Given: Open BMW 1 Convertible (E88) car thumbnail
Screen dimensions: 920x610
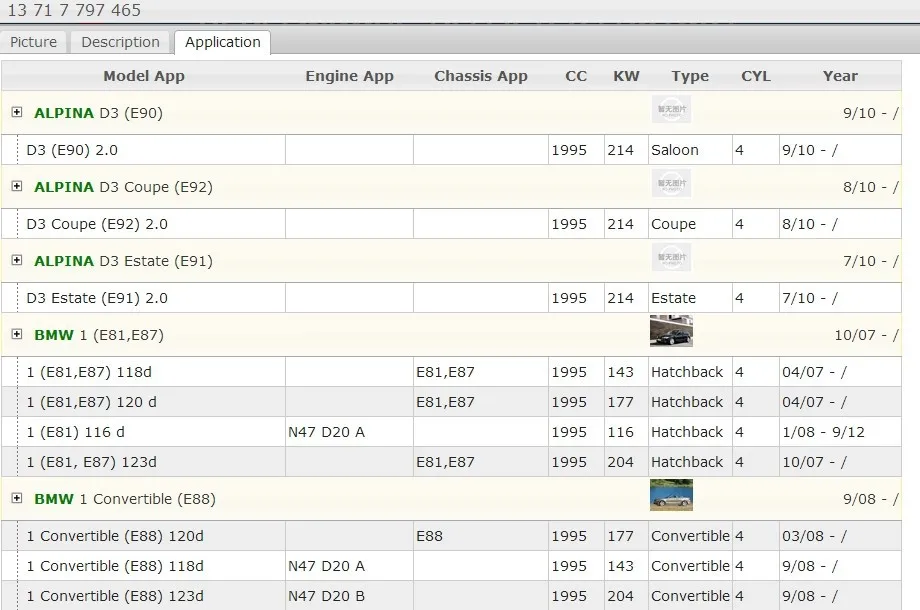Looking at the screenshot, I should point(671,495).
